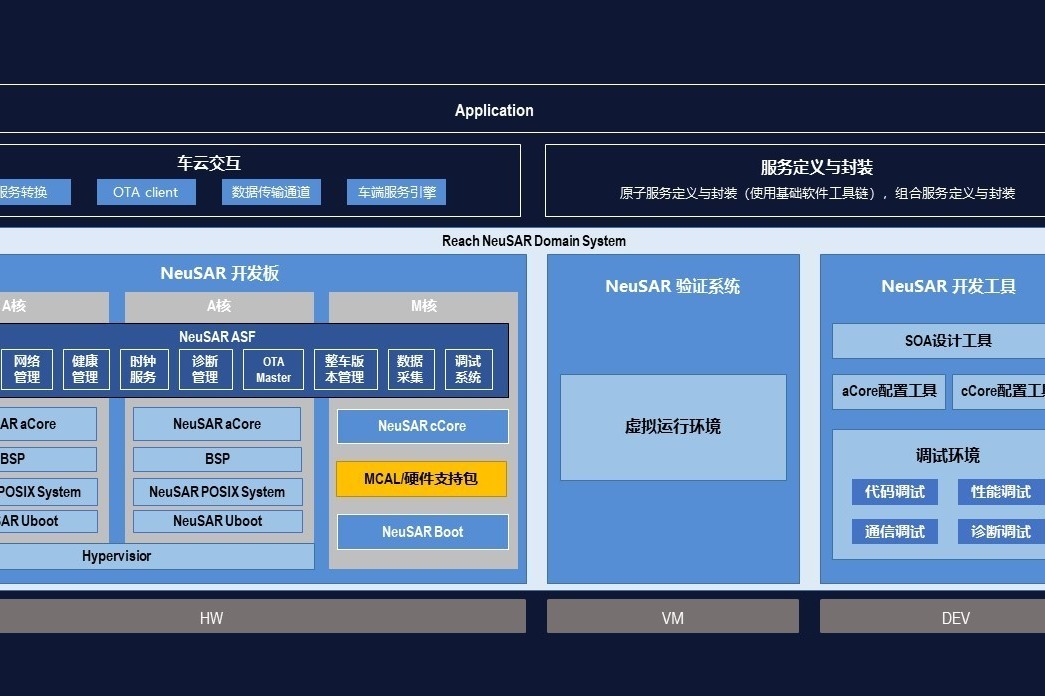
Task: Expand the NeuSAR 开发板 panel
Action: (223, 273)
